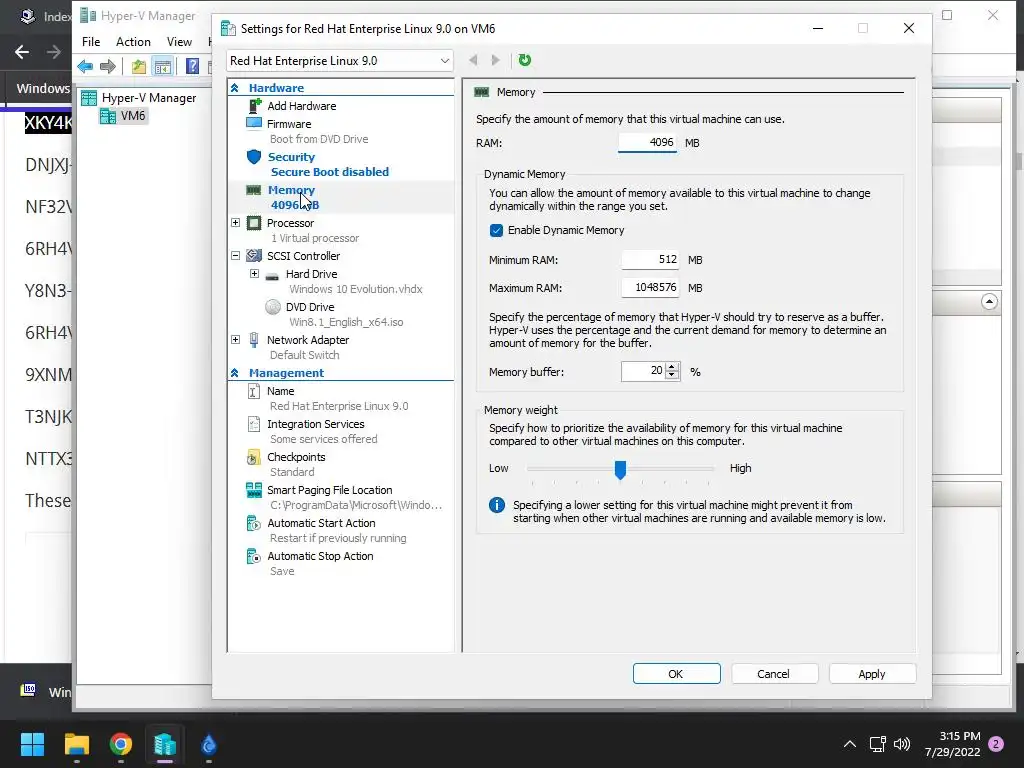The width and height of the screenshot is (1024, 768).
Task: Click the DVD Drive disc icon
Action: (x=273, y=306)
